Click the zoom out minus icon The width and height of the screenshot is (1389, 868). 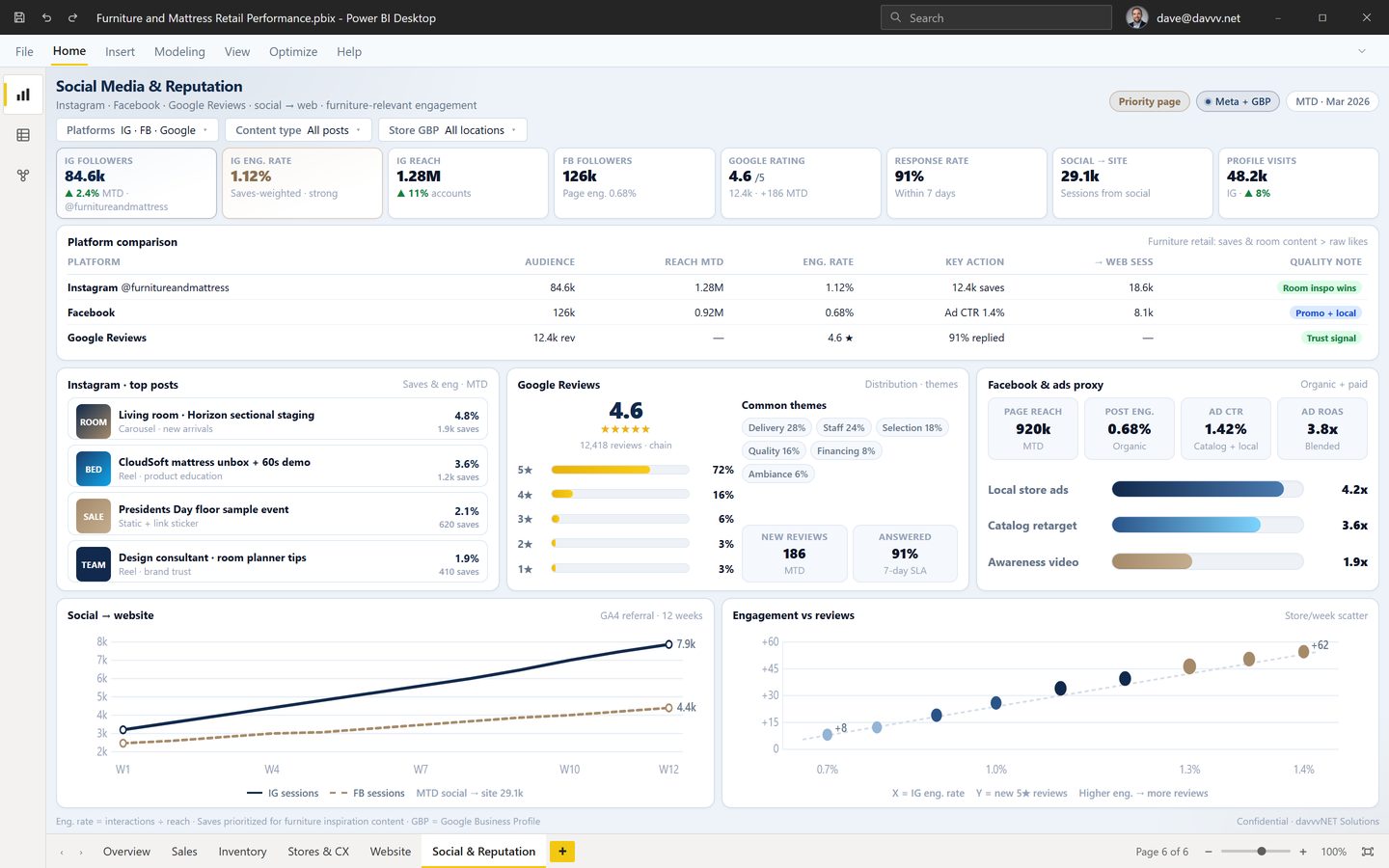tap(1208, 852)
